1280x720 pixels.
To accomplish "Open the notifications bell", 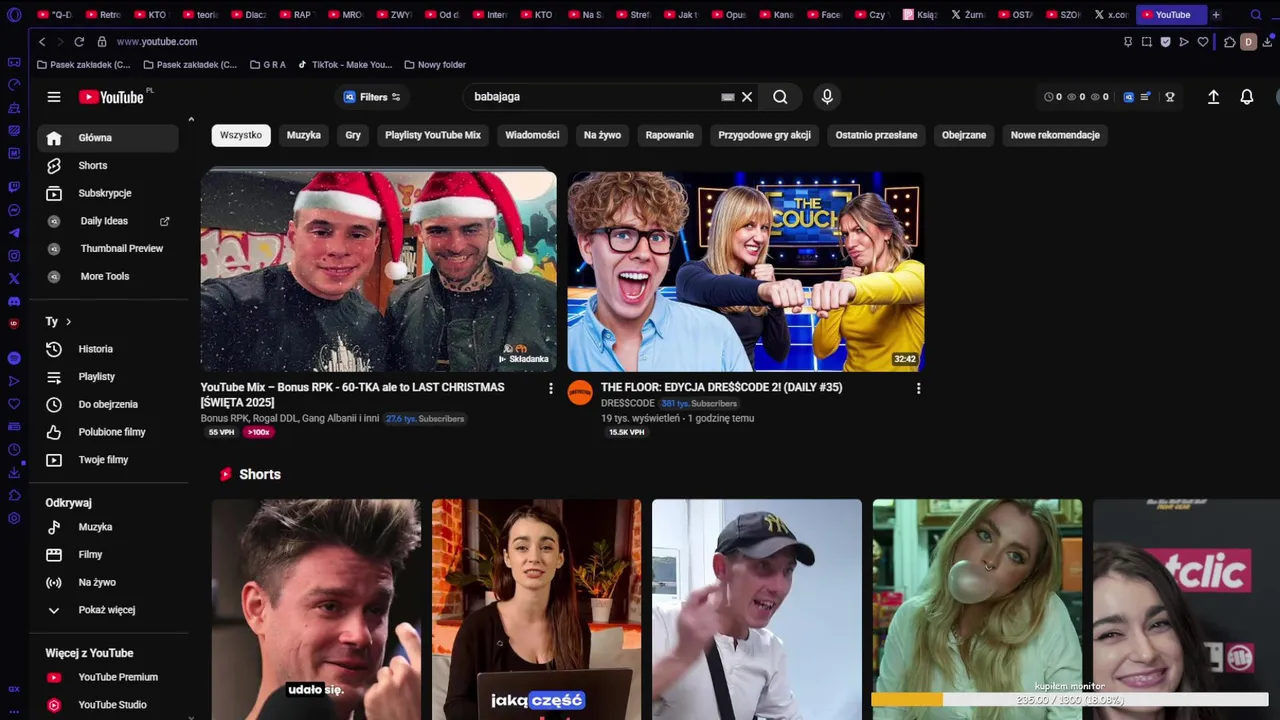I will point(1247,97).
